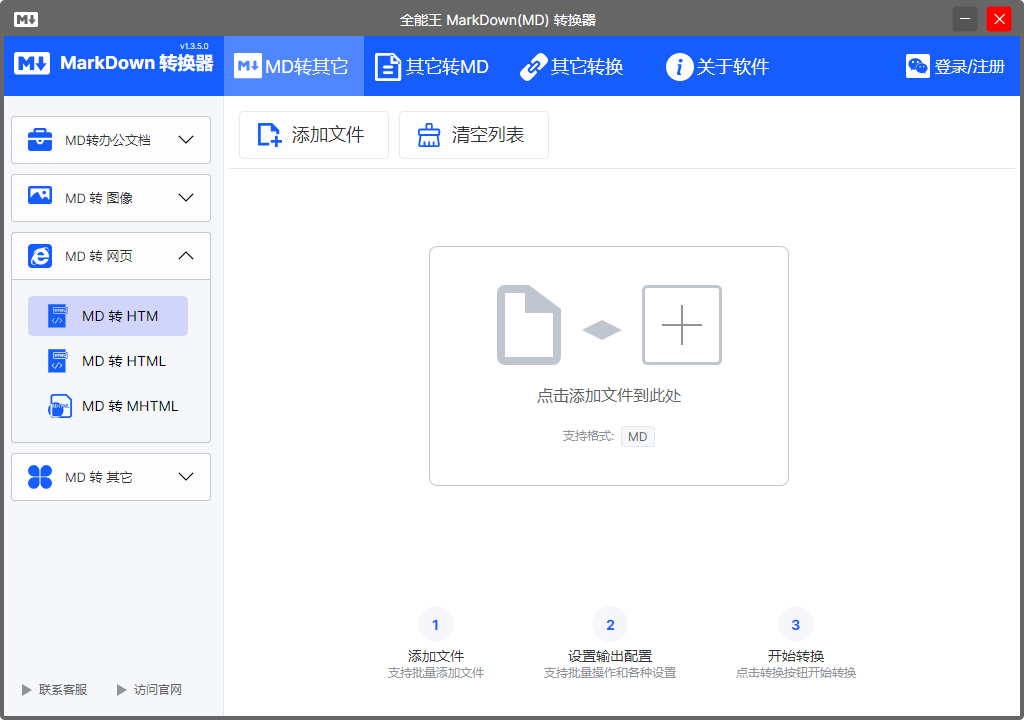Click the gray document icon in drop area

click(529, 325)
